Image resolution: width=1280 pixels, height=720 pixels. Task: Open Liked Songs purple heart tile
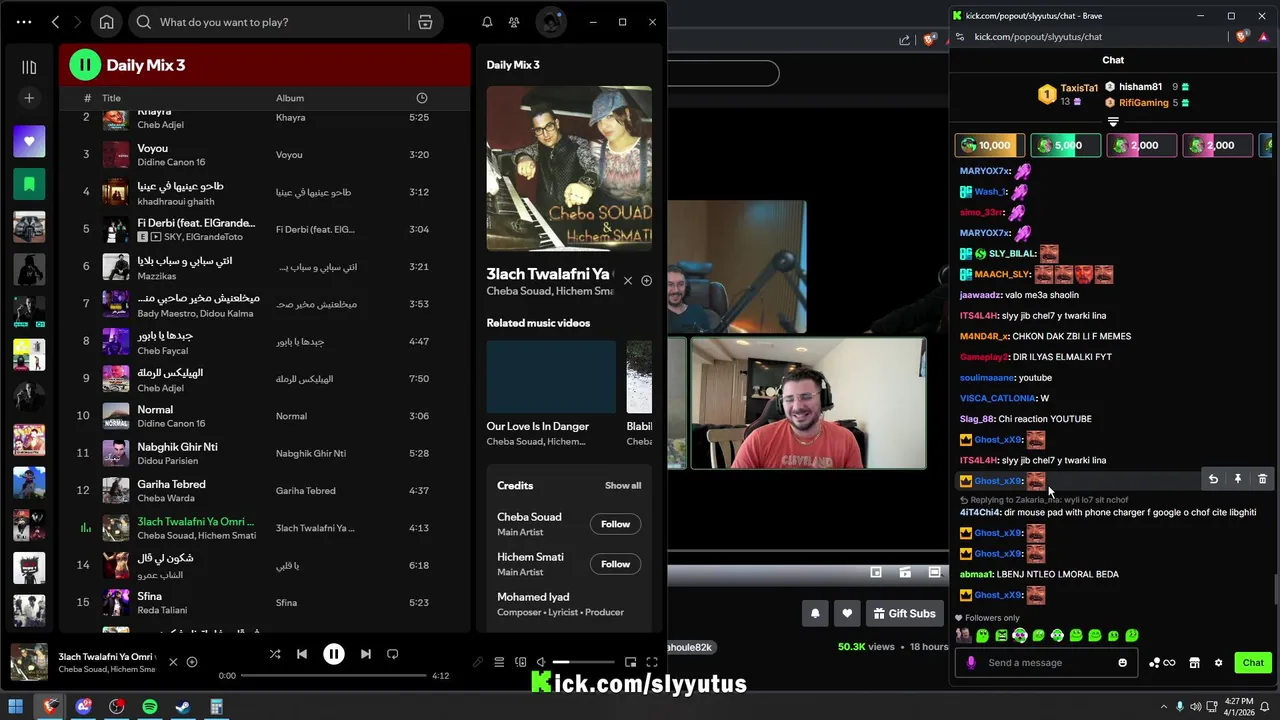point(29,141)
